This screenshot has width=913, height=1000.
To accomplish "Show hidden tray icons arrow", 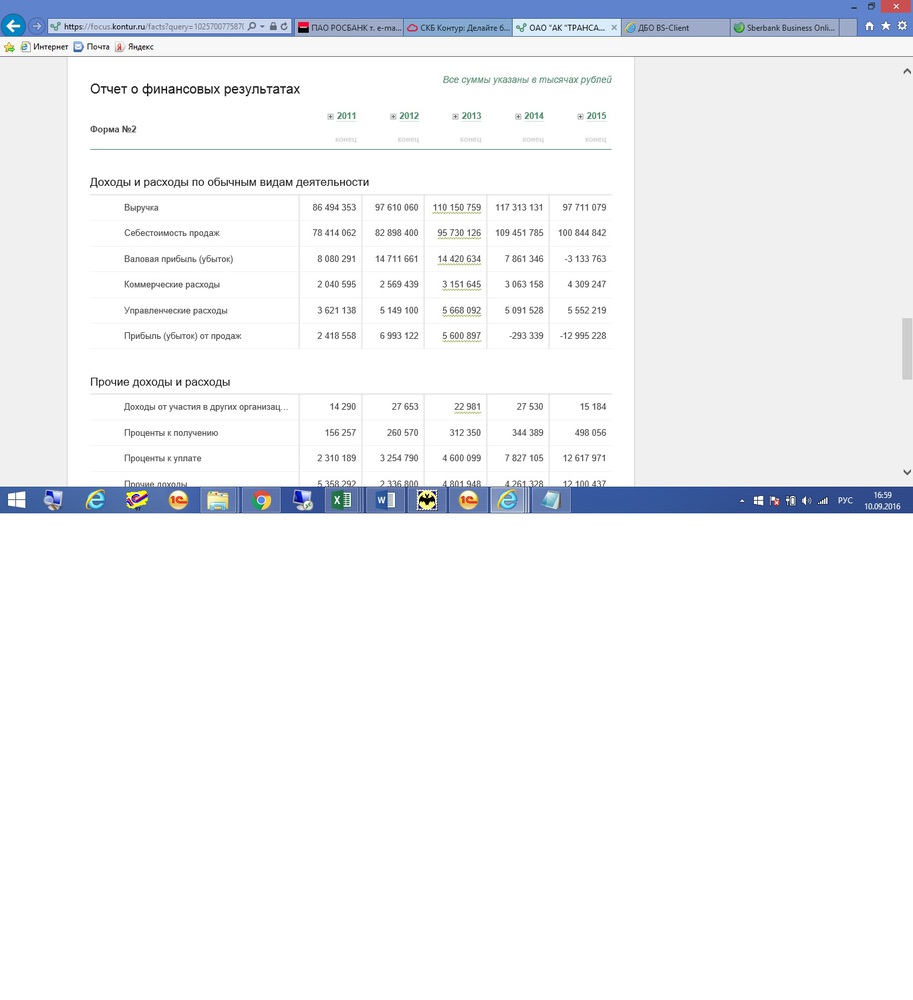I will tap(742, 501).
